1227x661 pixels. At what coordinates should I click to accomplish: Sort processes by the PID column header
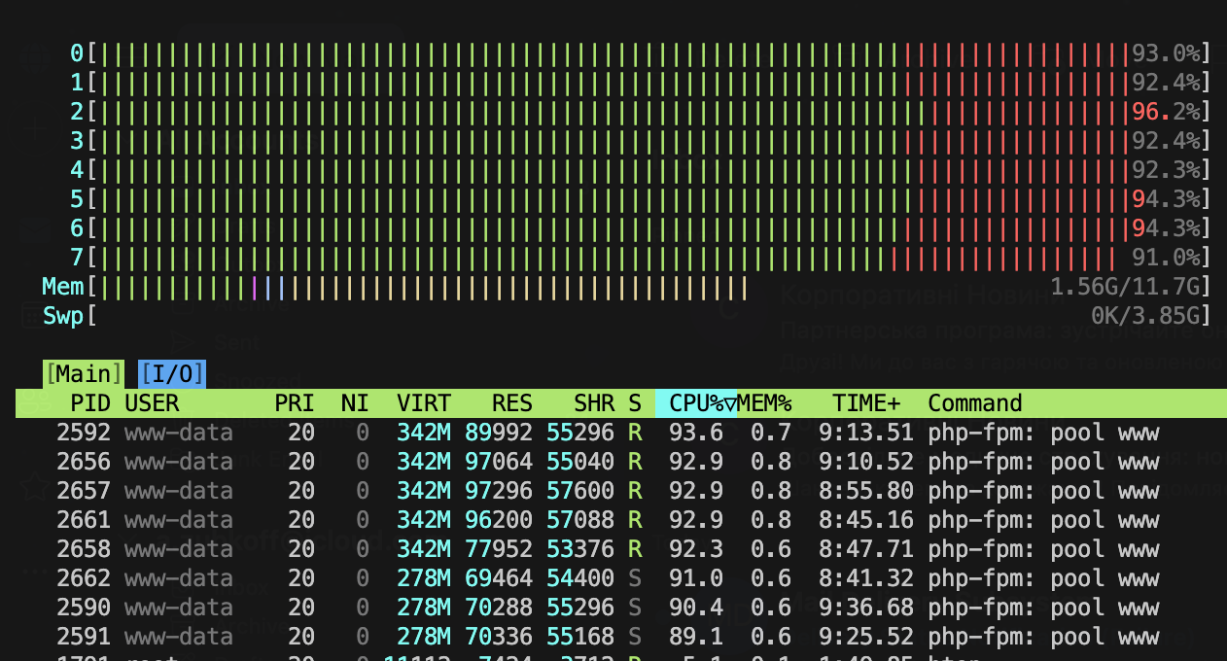[x=90, y=403]
